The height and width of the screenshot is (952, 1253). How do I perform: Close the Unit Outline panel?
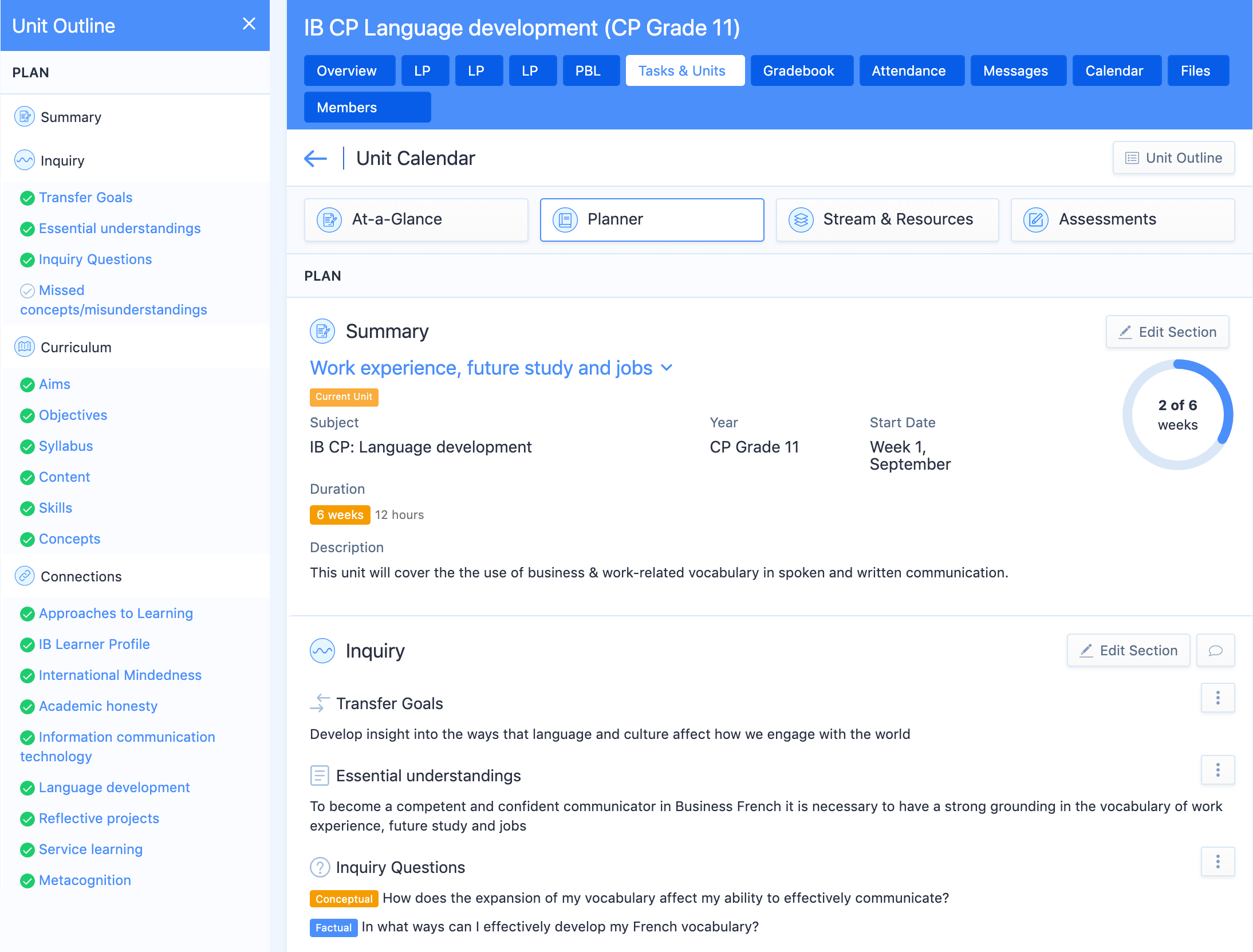[x=249, y=24]
